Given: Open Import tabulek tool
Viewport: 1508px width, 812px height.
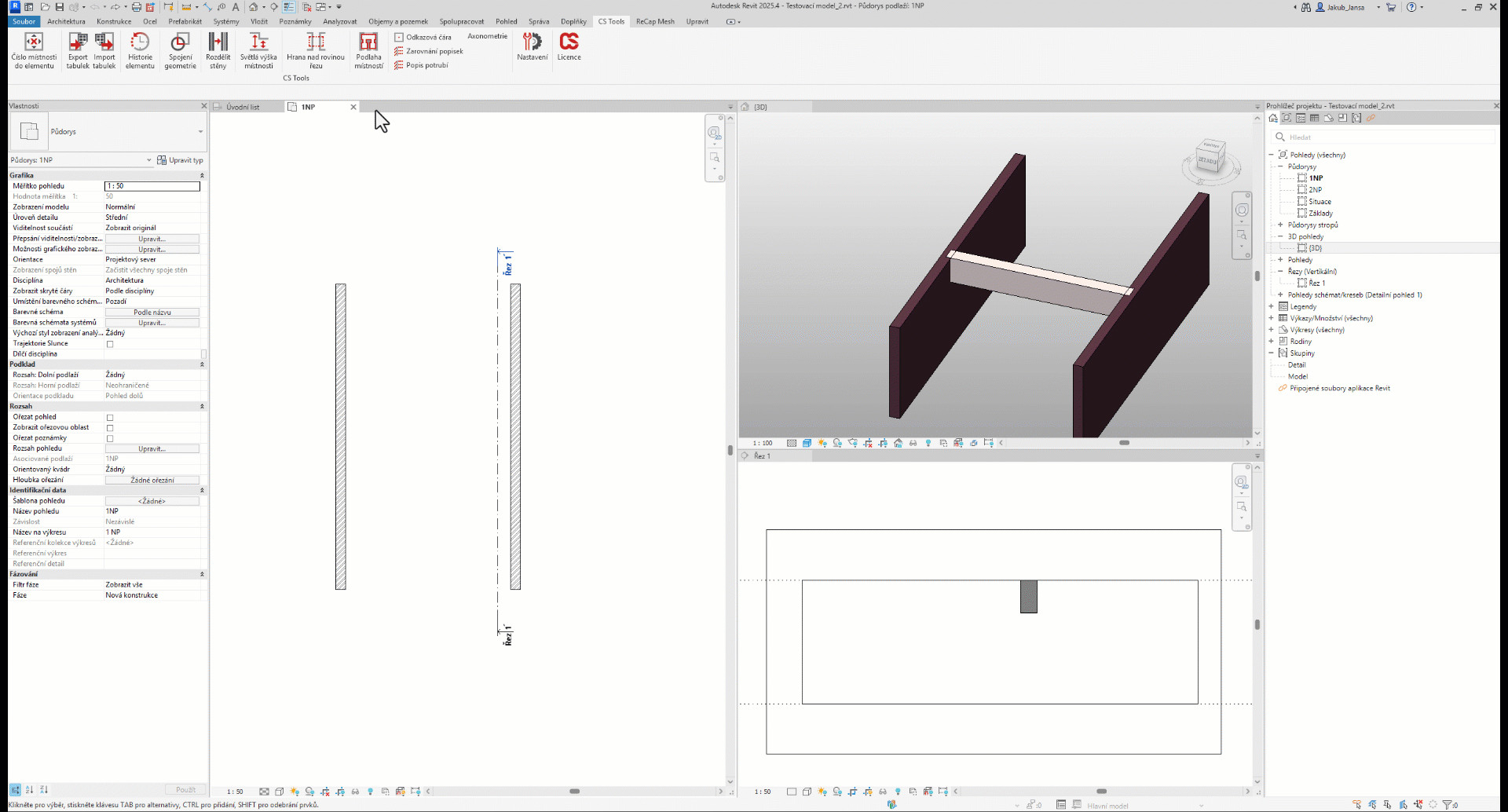Looking at the screenshot, I should tap(104, 51).
